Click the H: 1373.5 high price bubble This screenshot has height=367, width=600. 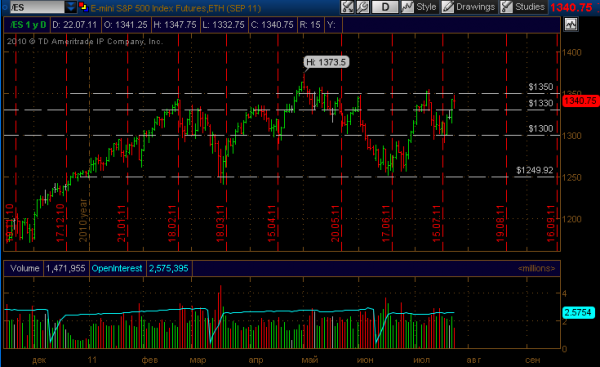coord(326,62)
